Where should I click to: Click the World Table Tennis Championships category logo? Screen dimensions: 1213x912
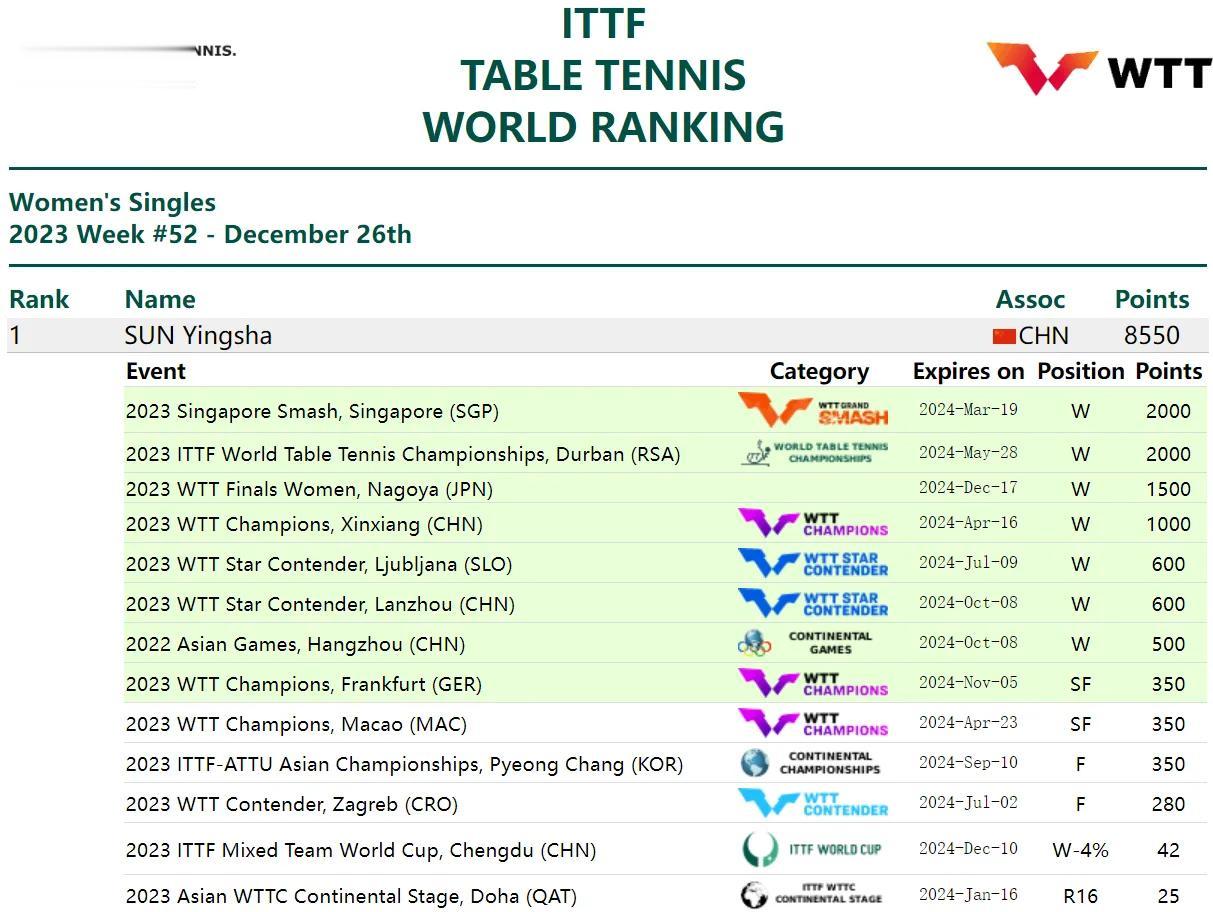click(x=814, y=453)
